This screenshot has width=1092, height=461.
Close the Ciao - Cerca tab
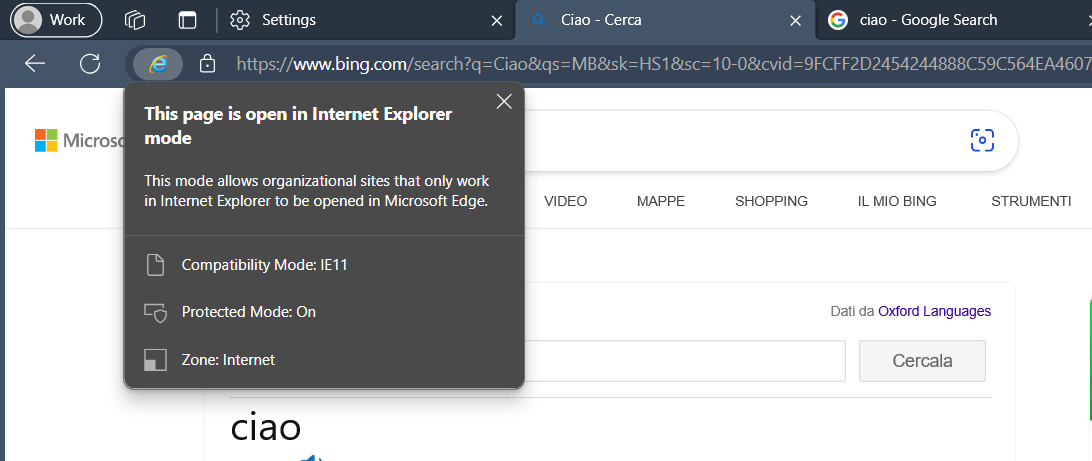click(x=795, y=21)
